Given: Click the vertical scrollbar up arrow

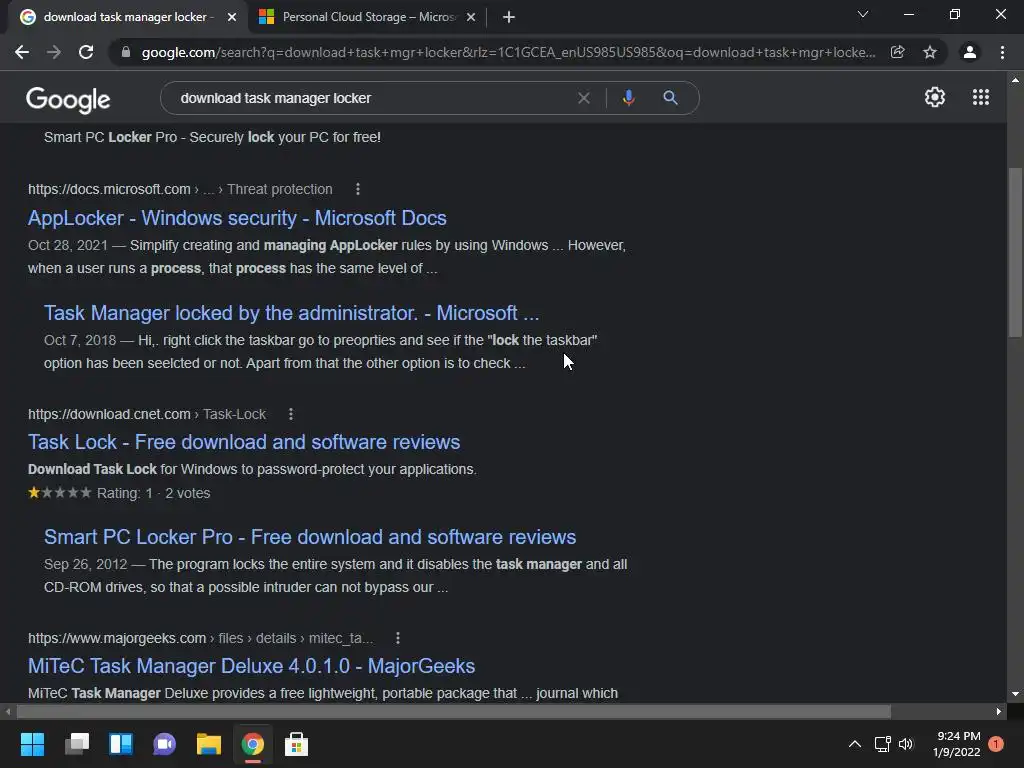Looking at the screenshot, I should 1014,80.
